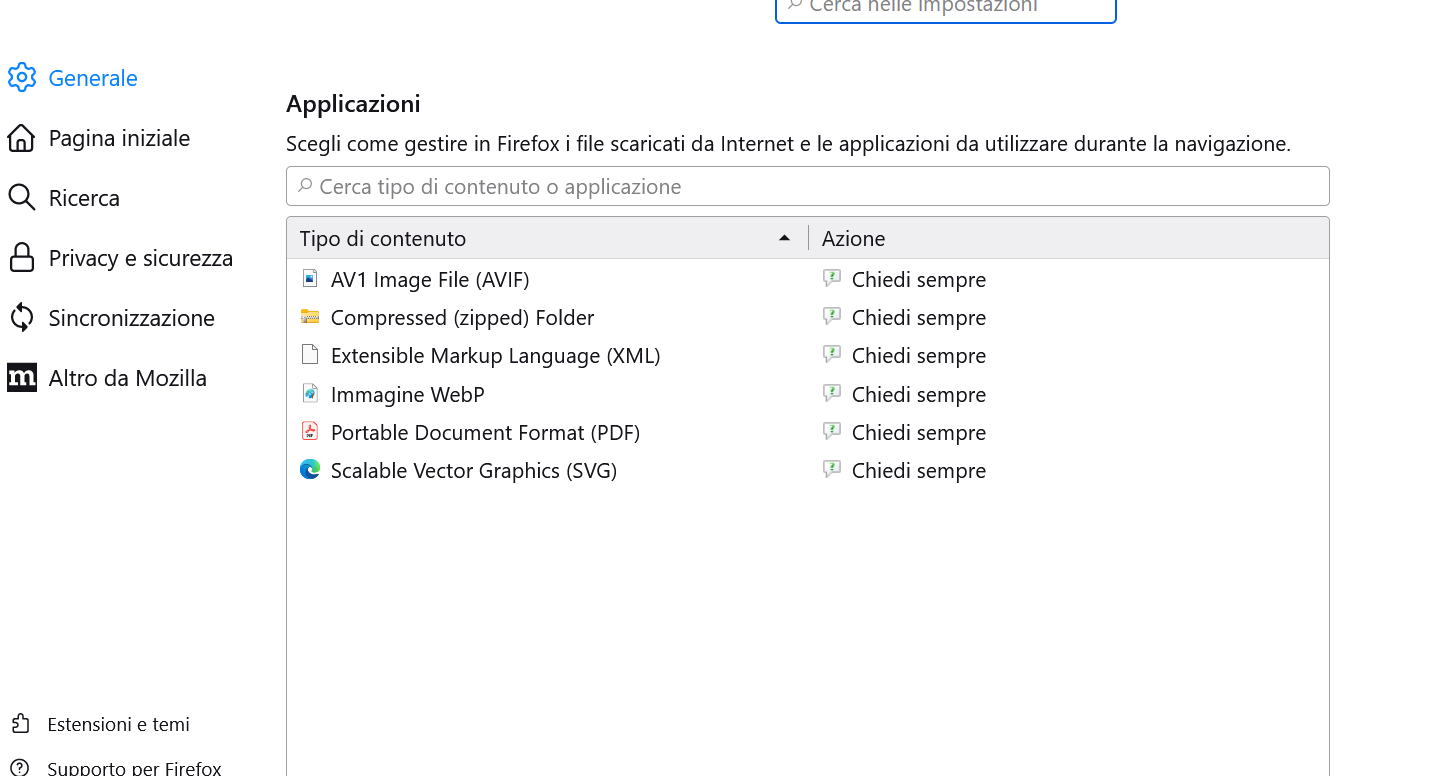This screenshot has height=776, width=1447.
Task: Open action dropdown for AV1 Image File
Action: click(x=918, y=280)
